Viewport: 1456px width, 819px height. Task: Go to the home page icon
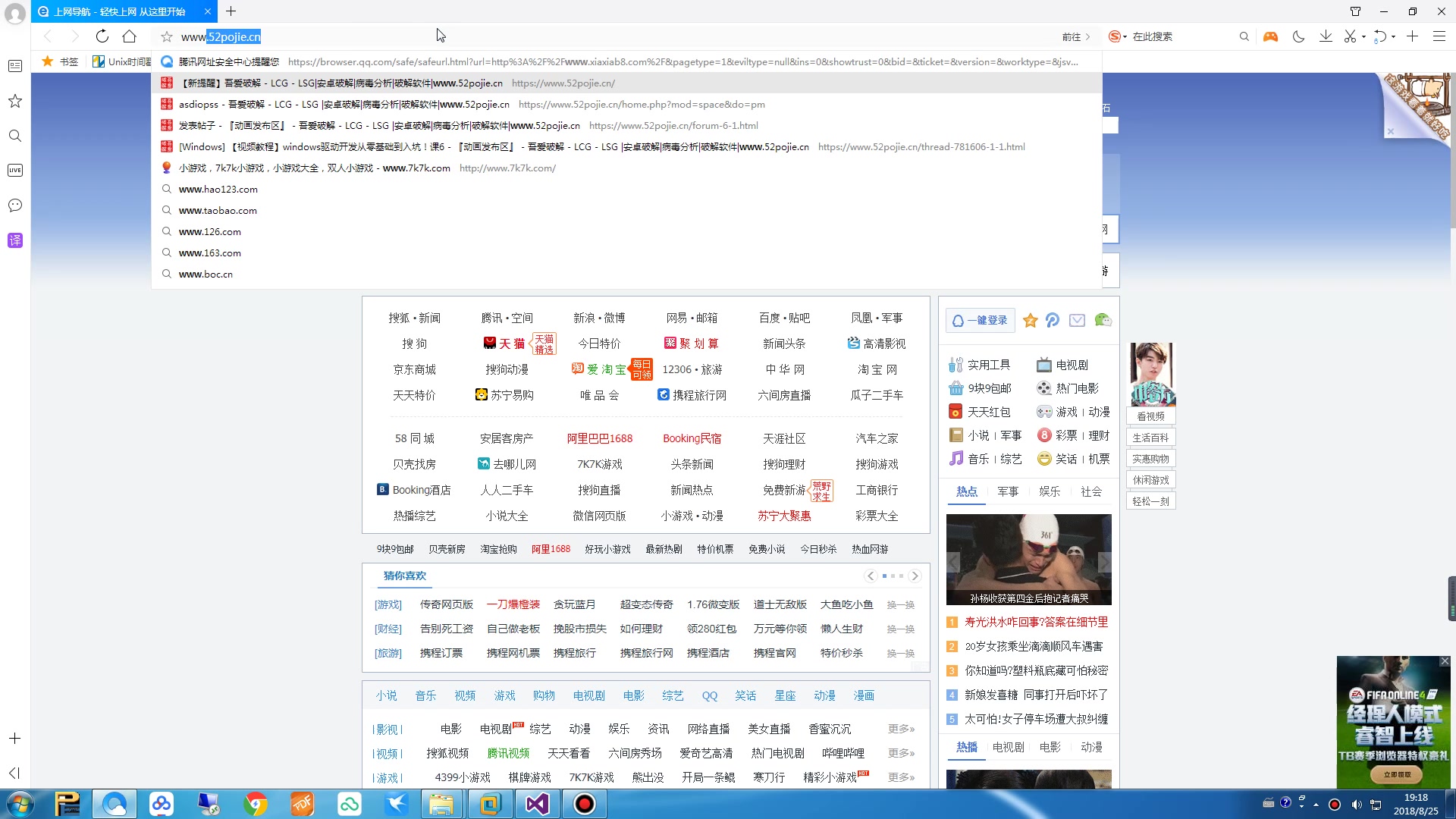[x=130, y=36]
